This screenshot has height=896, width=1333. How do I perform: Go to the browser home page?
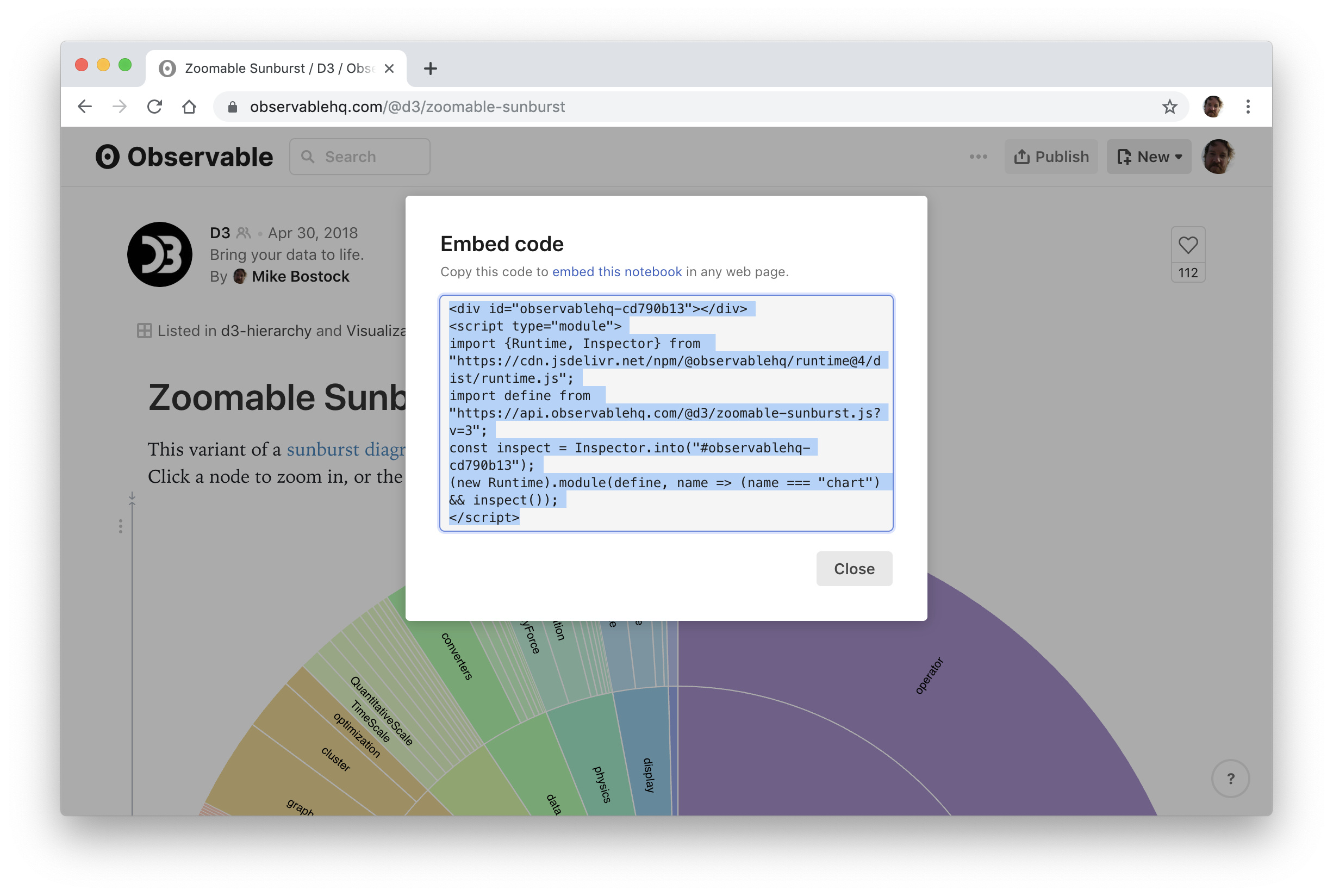[x=189, y=107]
